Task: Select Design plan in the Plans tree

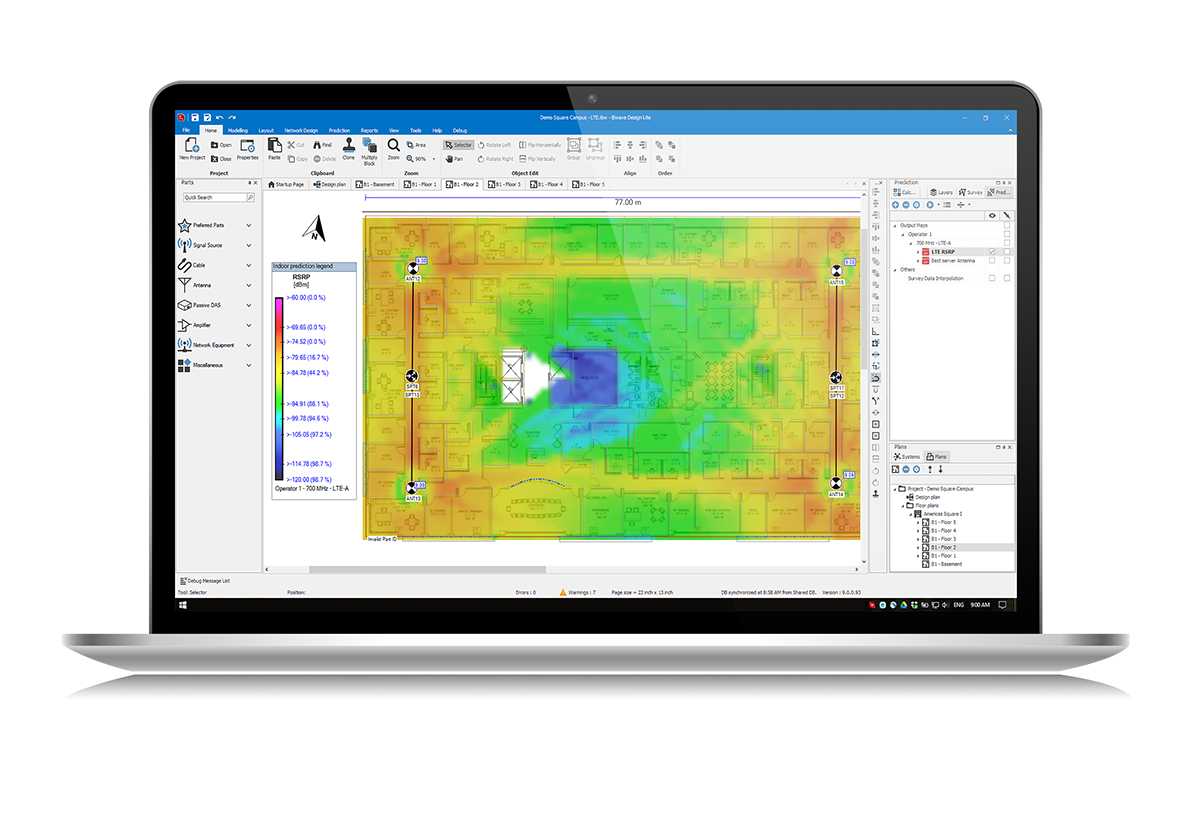Action: click(x=924, y=497)
